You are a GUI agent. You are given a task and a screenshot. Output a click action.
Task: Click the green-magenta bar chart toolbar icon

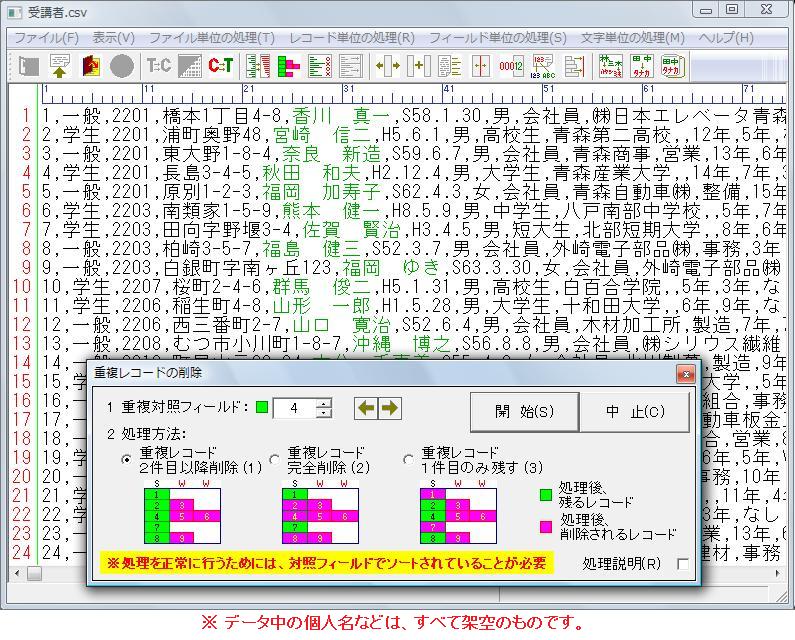pos(289,67)
